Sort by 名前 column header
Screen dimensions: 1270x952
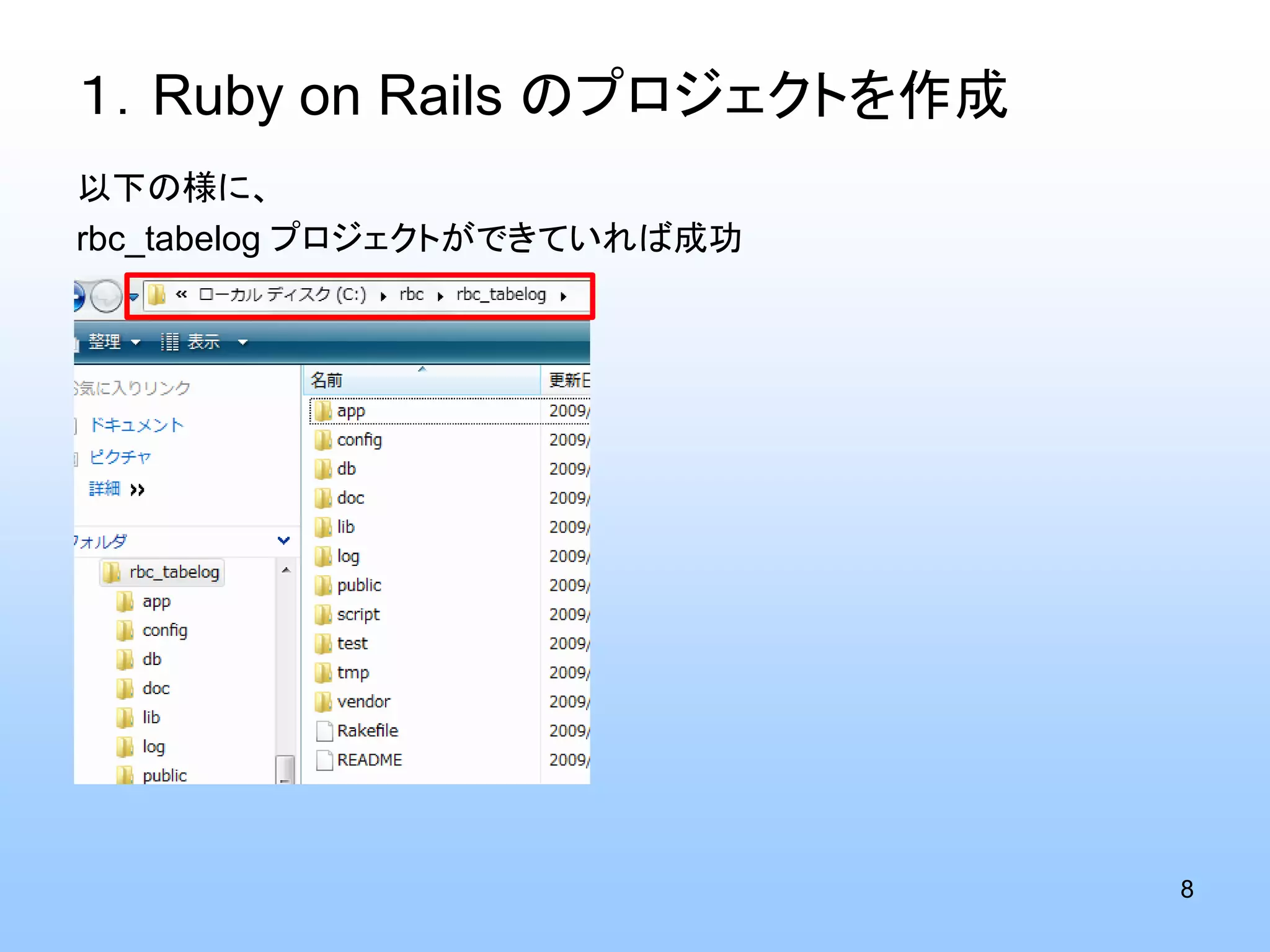click(x=422, y=380)
